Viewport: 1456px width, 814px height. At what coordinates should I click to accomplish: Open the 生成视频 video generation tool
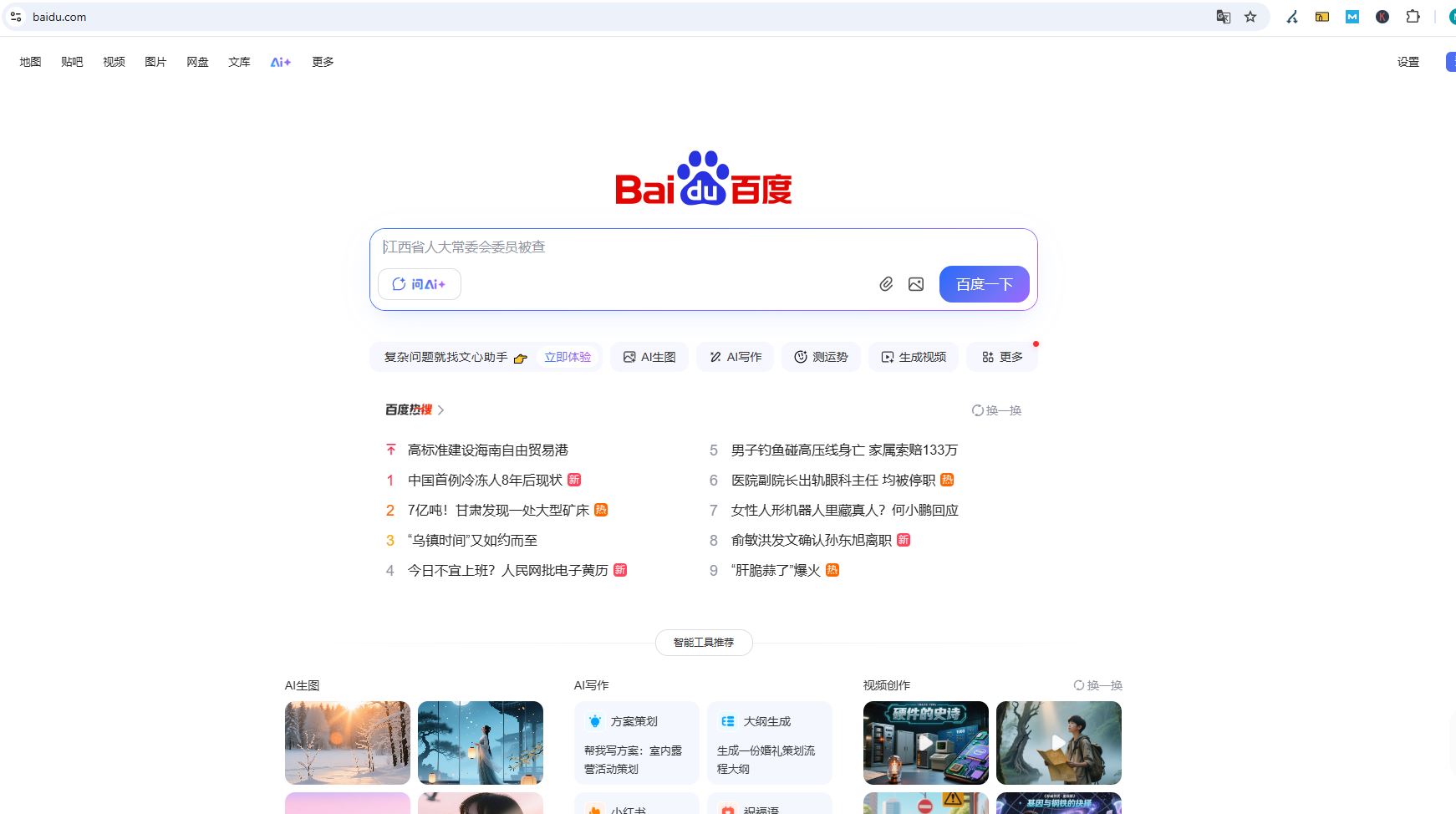[913, 357]
